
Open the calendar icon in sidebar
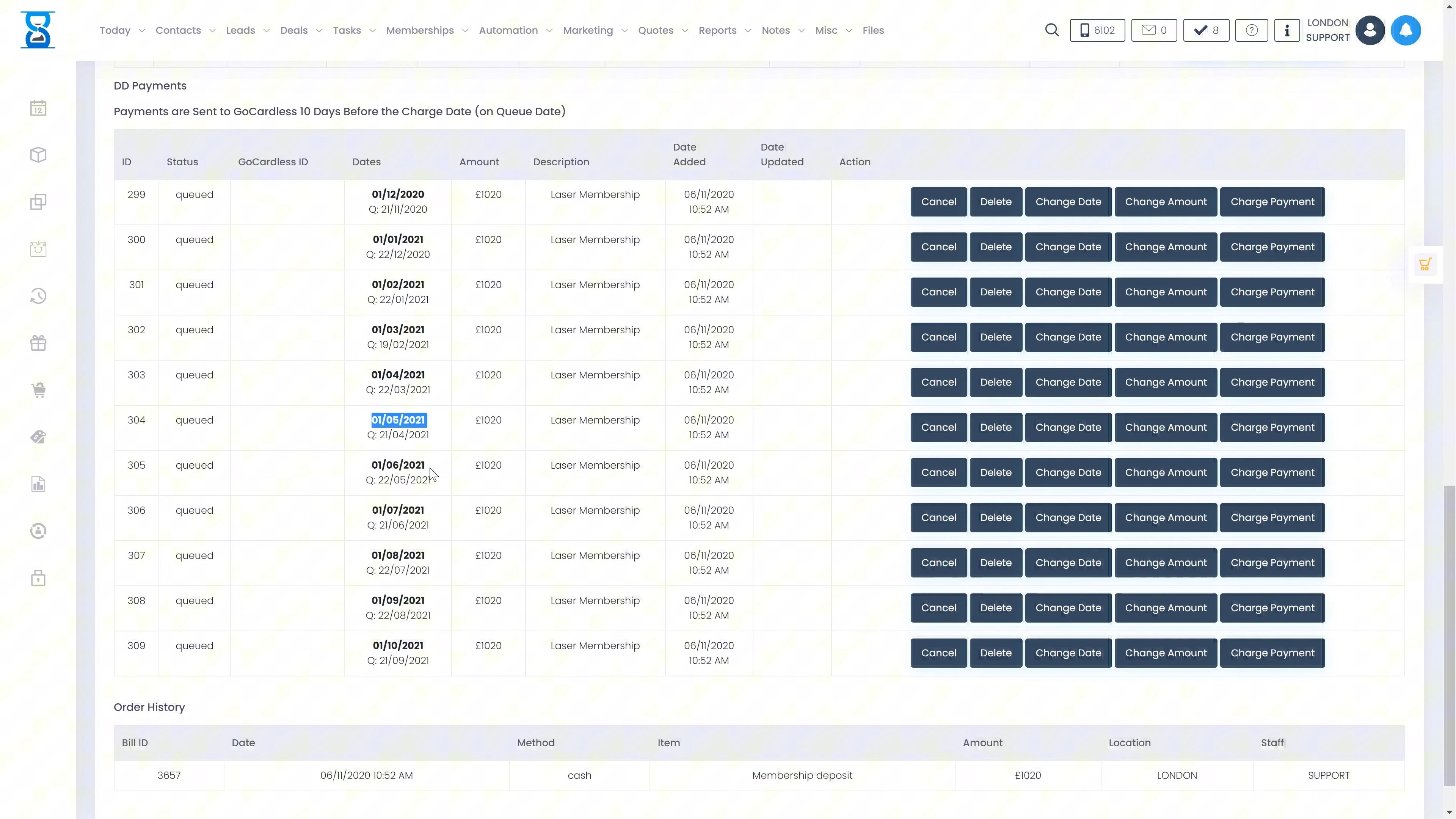[38, 108]
